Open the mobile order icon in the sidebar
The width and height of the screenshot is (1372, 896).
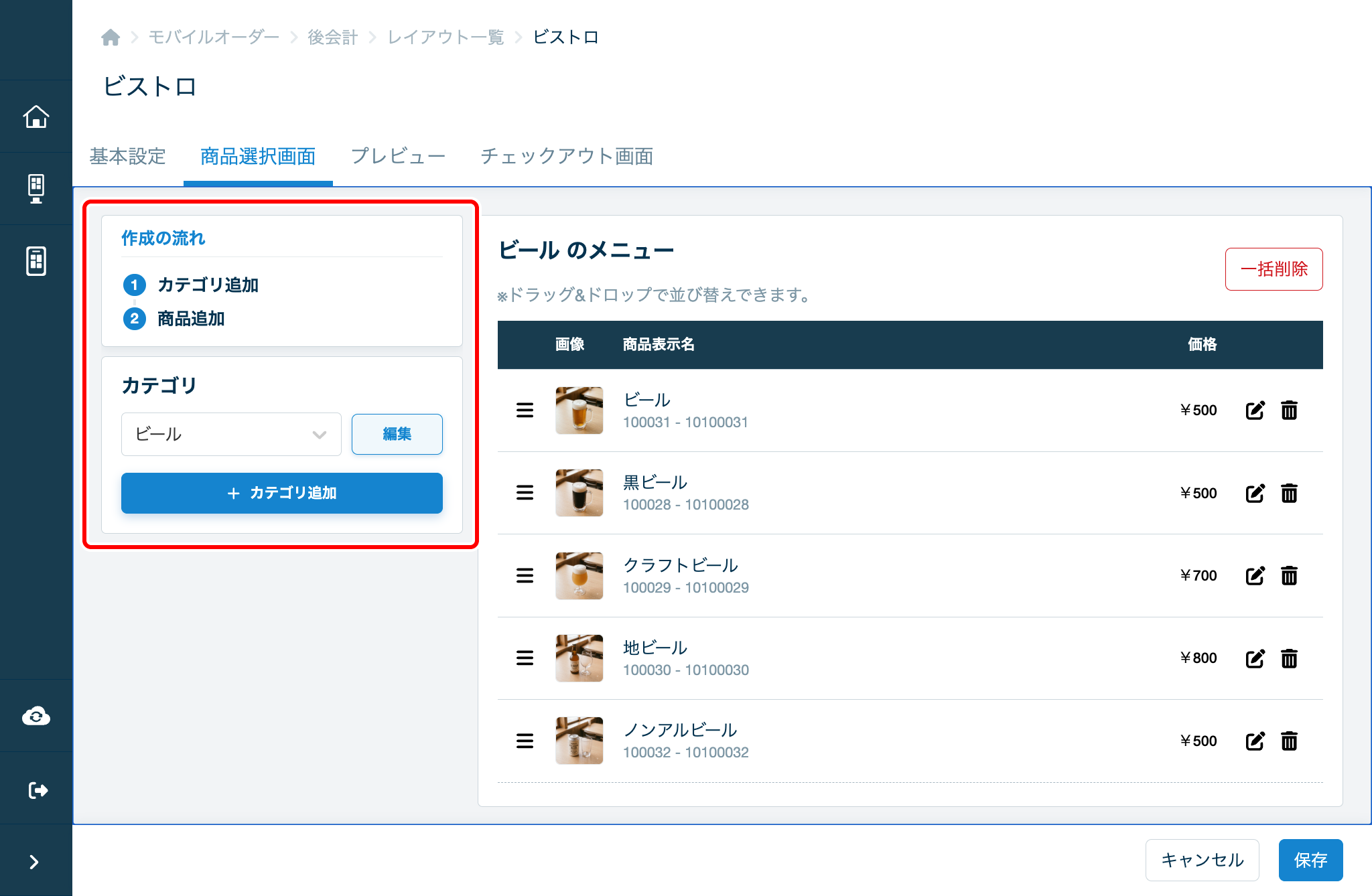tap(36, 261)
